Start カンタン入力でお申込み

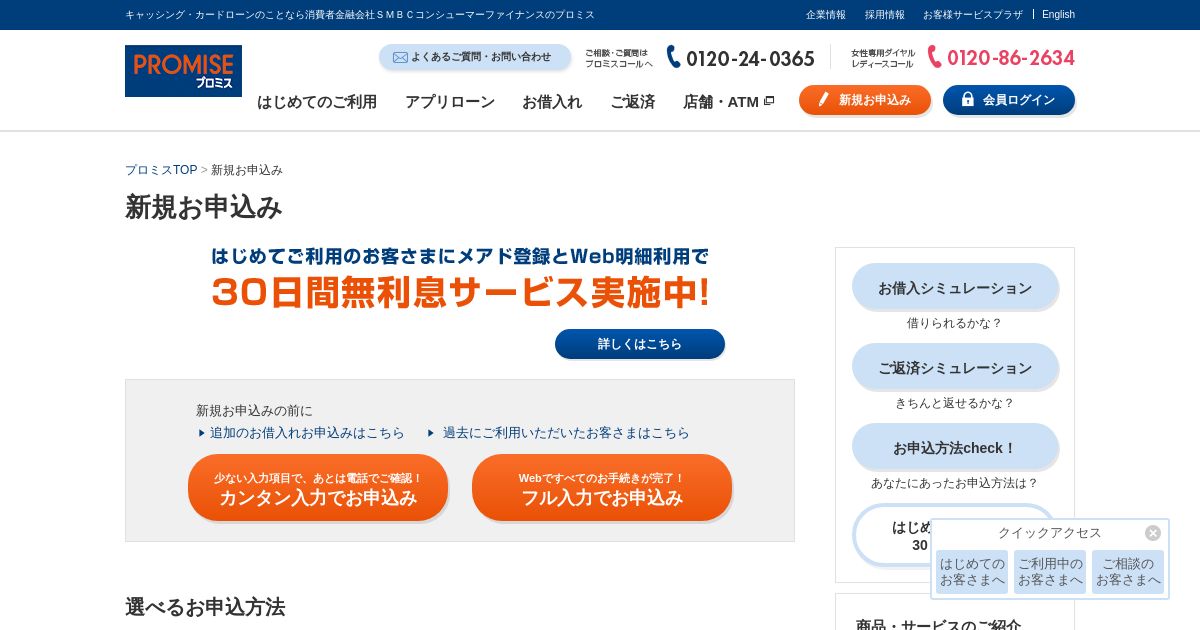point(318,488)
